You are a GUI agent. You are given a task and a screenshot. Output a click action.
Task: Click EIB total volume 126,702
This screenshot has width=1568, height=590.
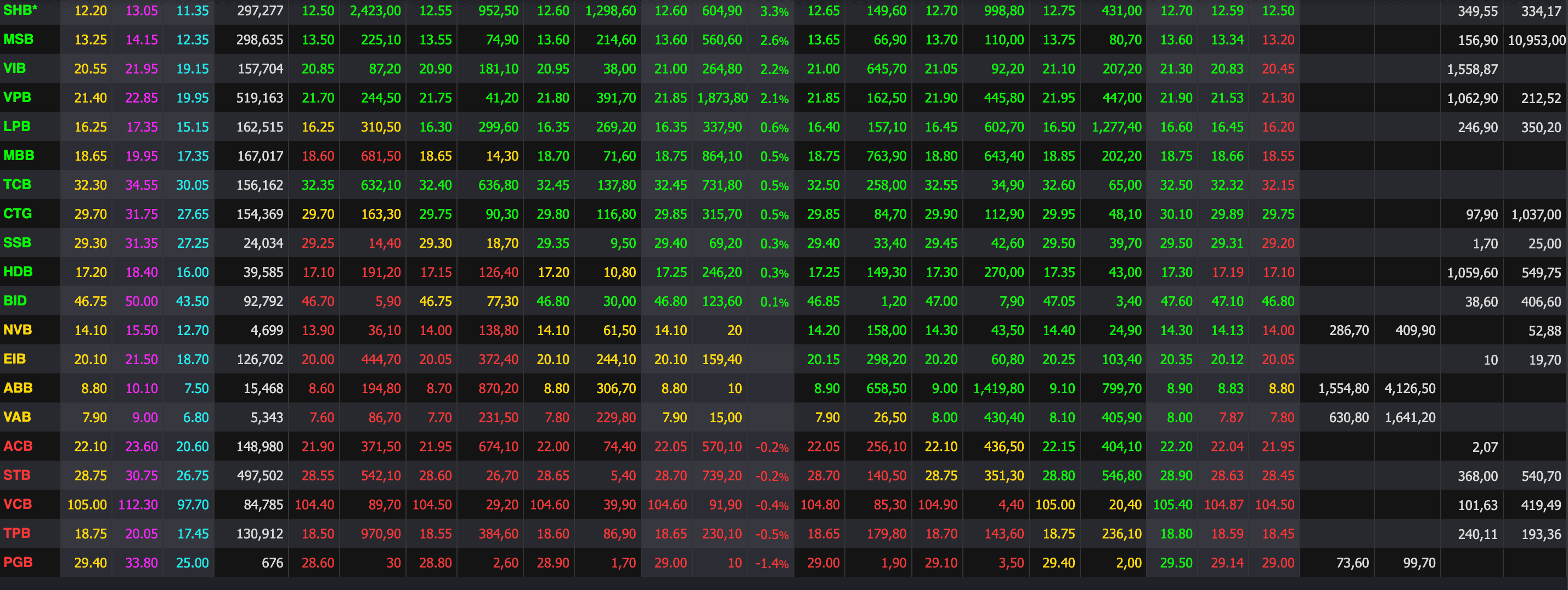[260, 360]
